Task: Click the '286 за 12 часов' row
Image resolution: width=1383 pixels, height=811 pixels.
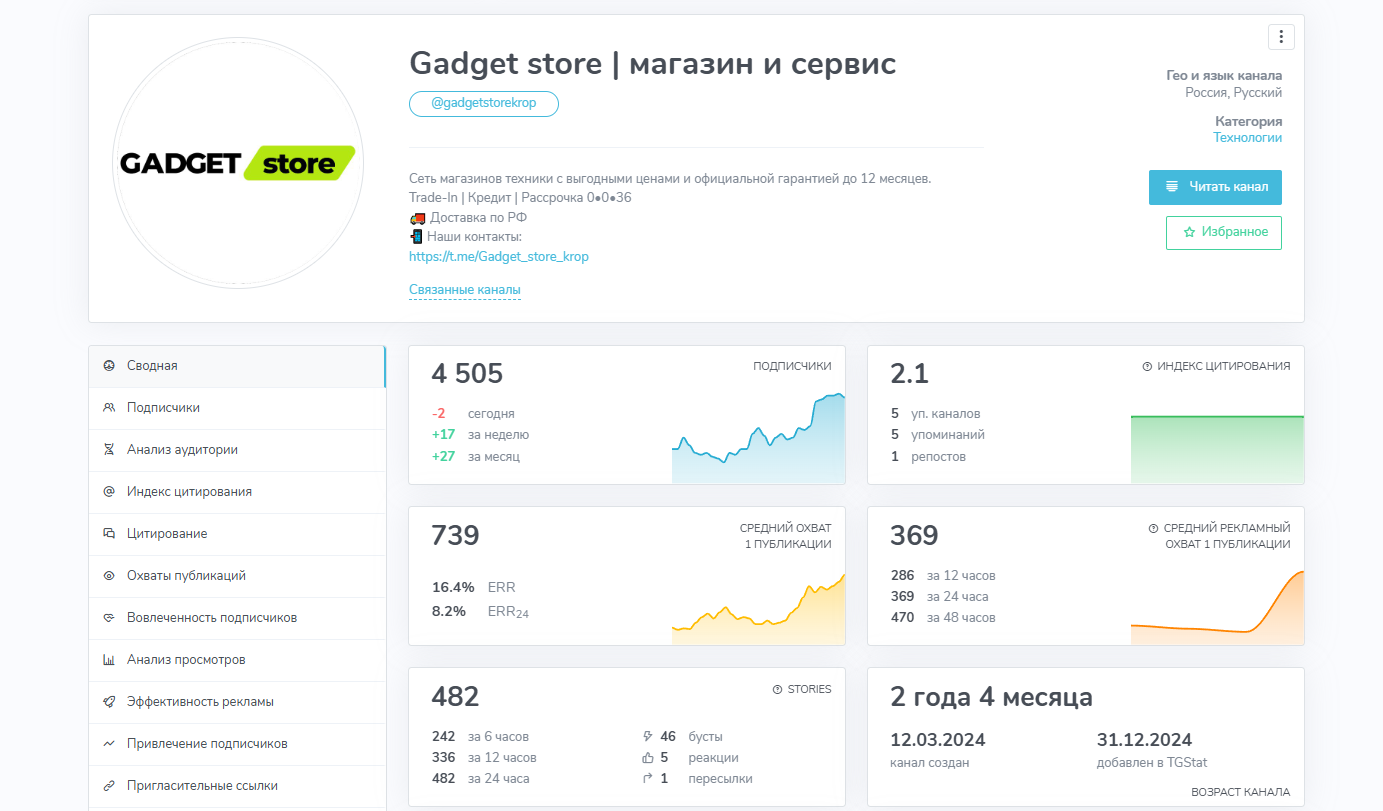Action: pyautogui.click(x=943, y=576)
